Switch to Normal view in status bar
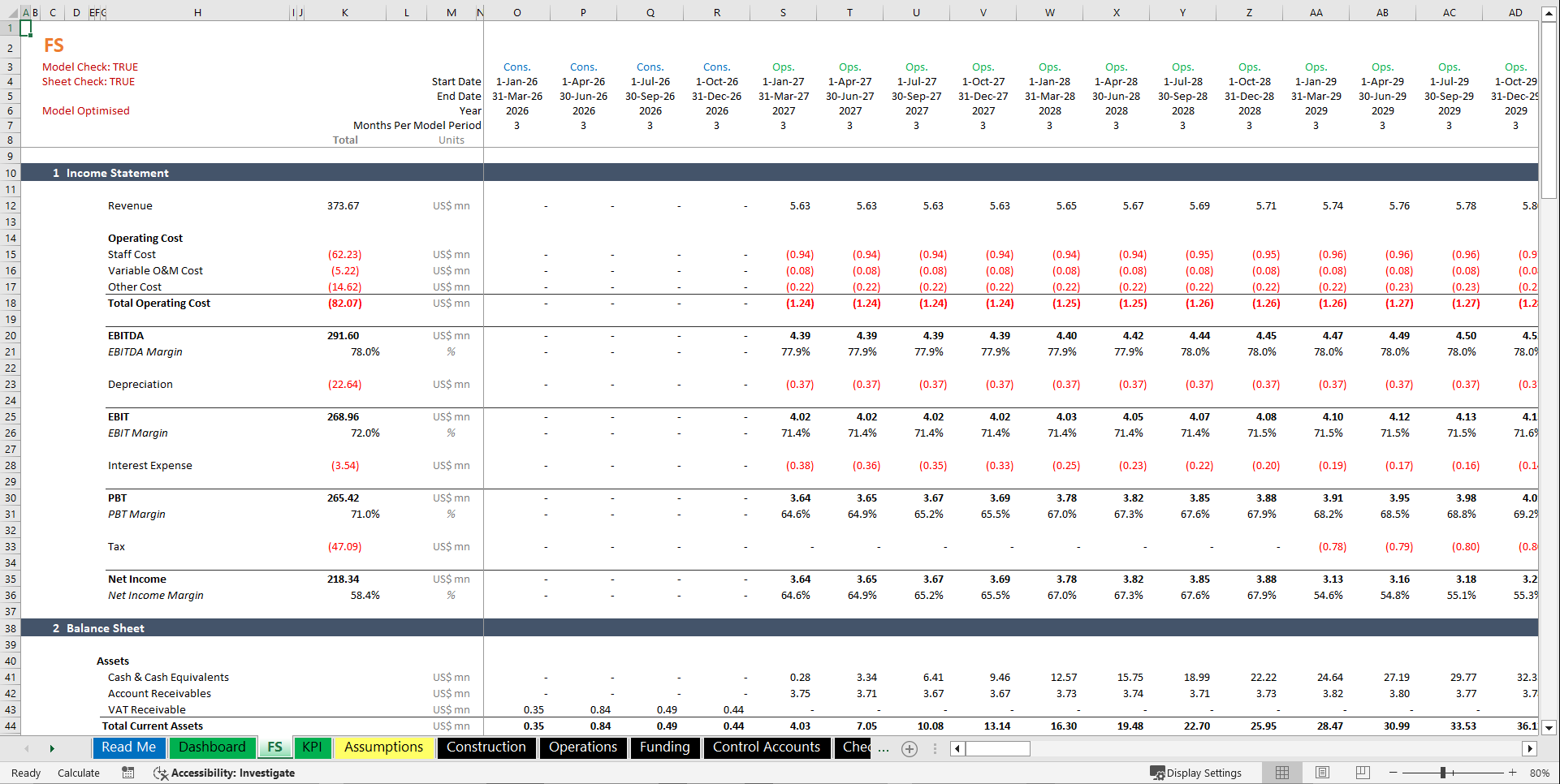The image size is (1560, 784). [1281, 772]
